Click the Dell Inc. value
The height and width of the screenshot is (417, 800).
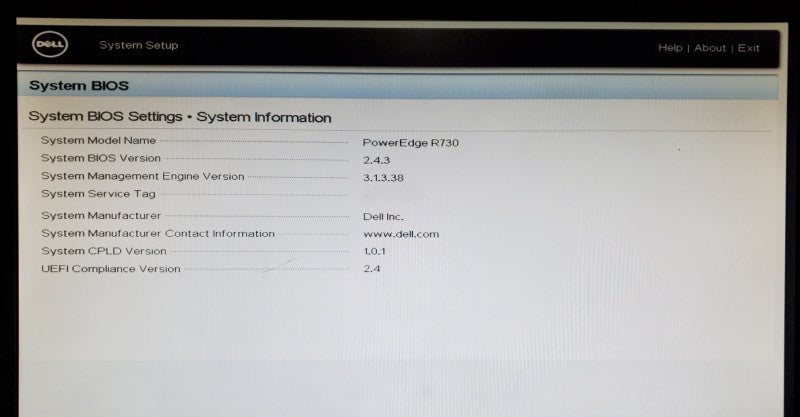pyautogui.click(x=383, y=216)
